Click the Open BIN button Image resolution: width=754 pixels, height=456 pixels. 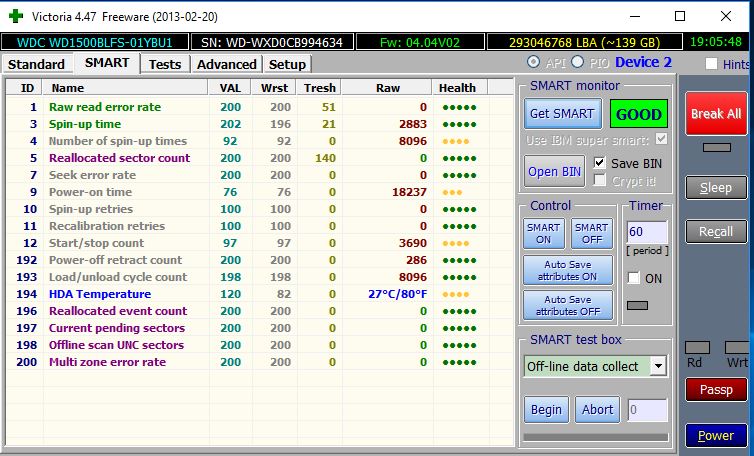(x=554, y=171)
